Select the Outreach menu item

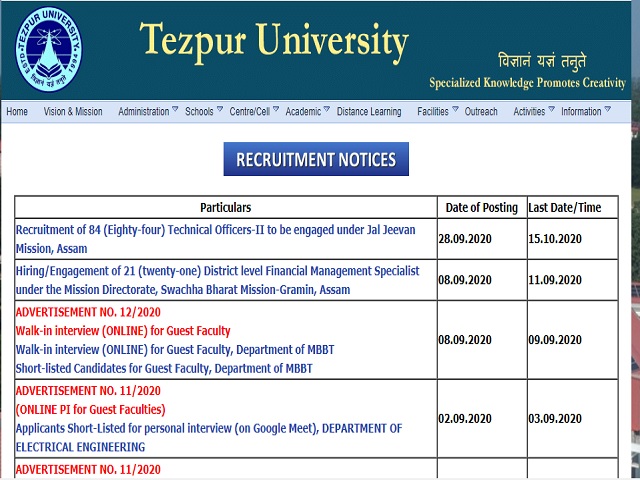pos(481,111)
